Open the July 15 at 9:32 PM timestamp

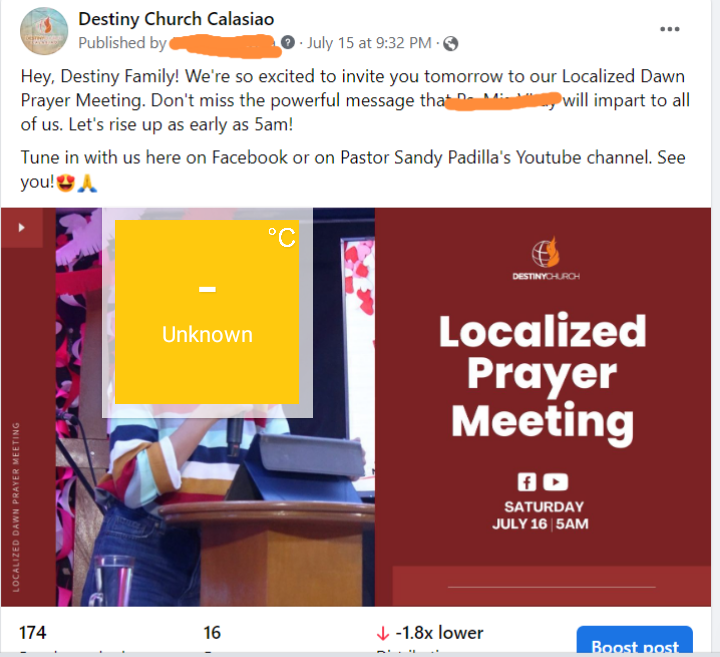369,43
